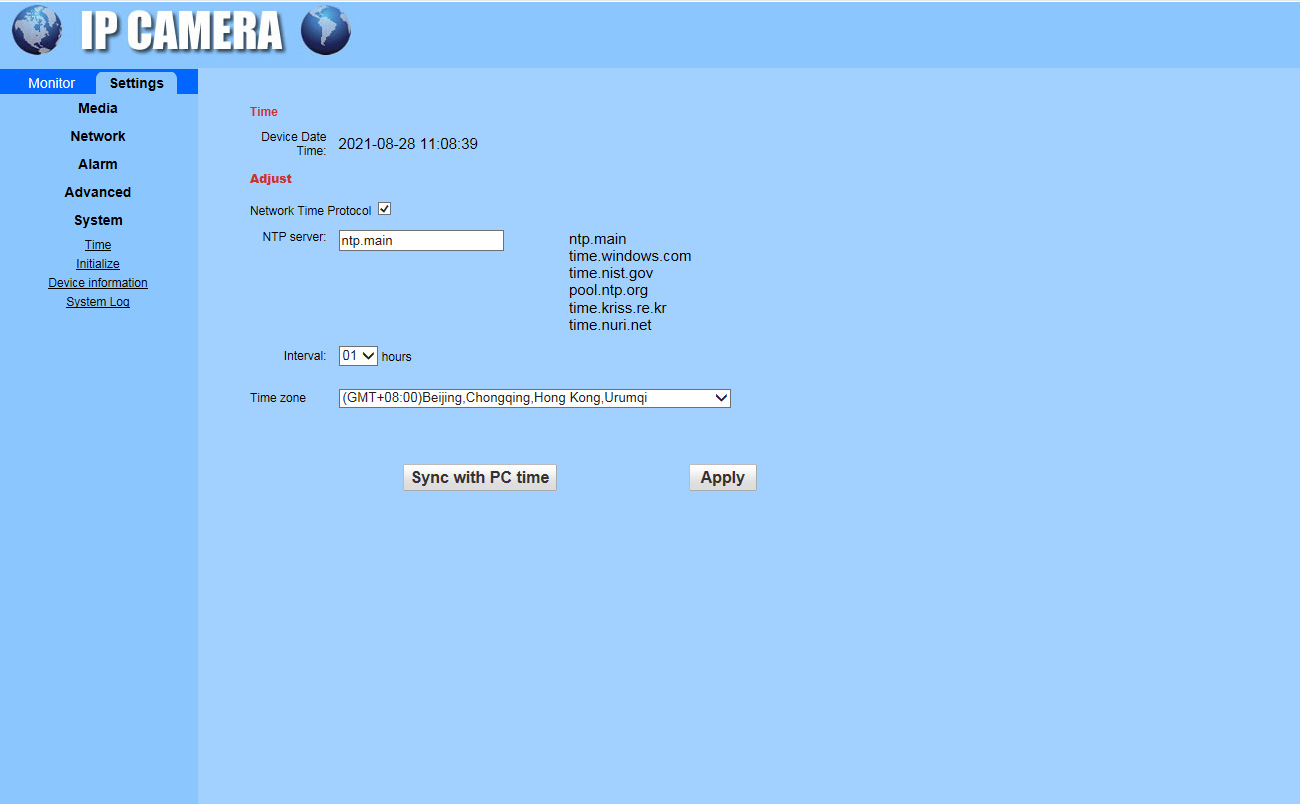The height and width of the screenshot is (804, 1300).
Task: Switch to the Monitor tab
Action: coord(51,83)
